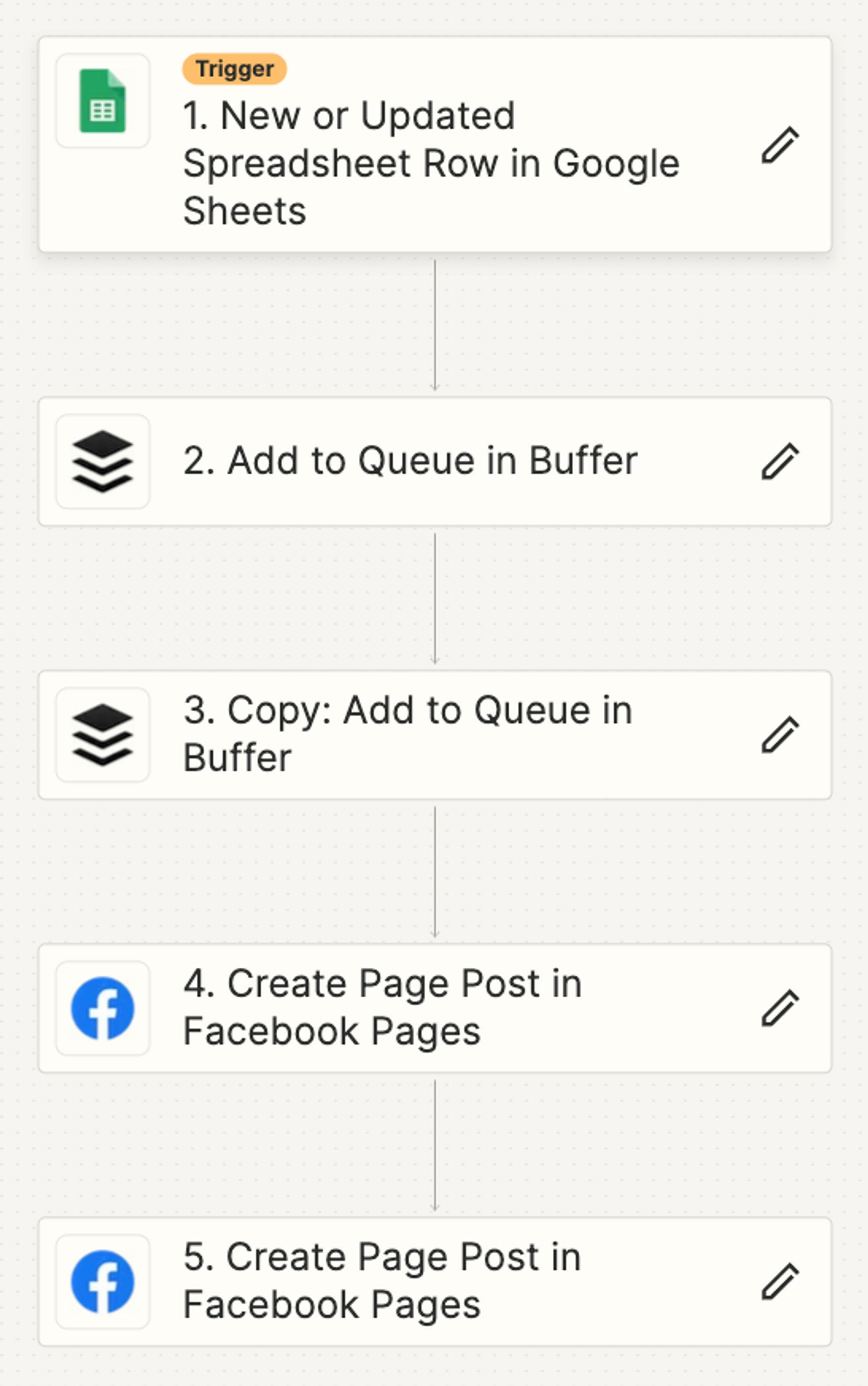868x1386 pixels.
Task: Click the orange Trigger badge
Action: [234, 69]
